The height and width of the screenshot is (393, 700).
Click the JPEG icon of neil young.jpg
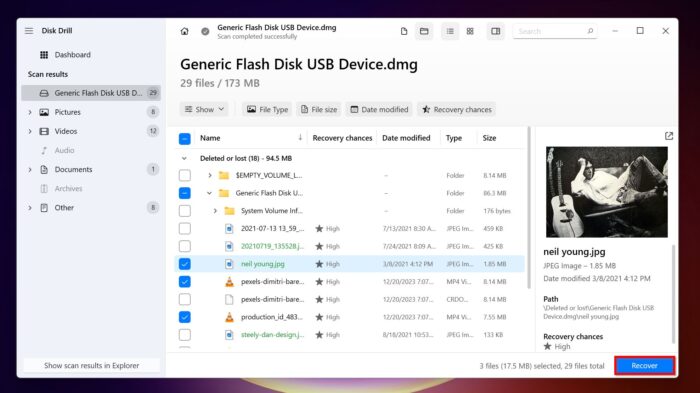click(x=229, y=264)
